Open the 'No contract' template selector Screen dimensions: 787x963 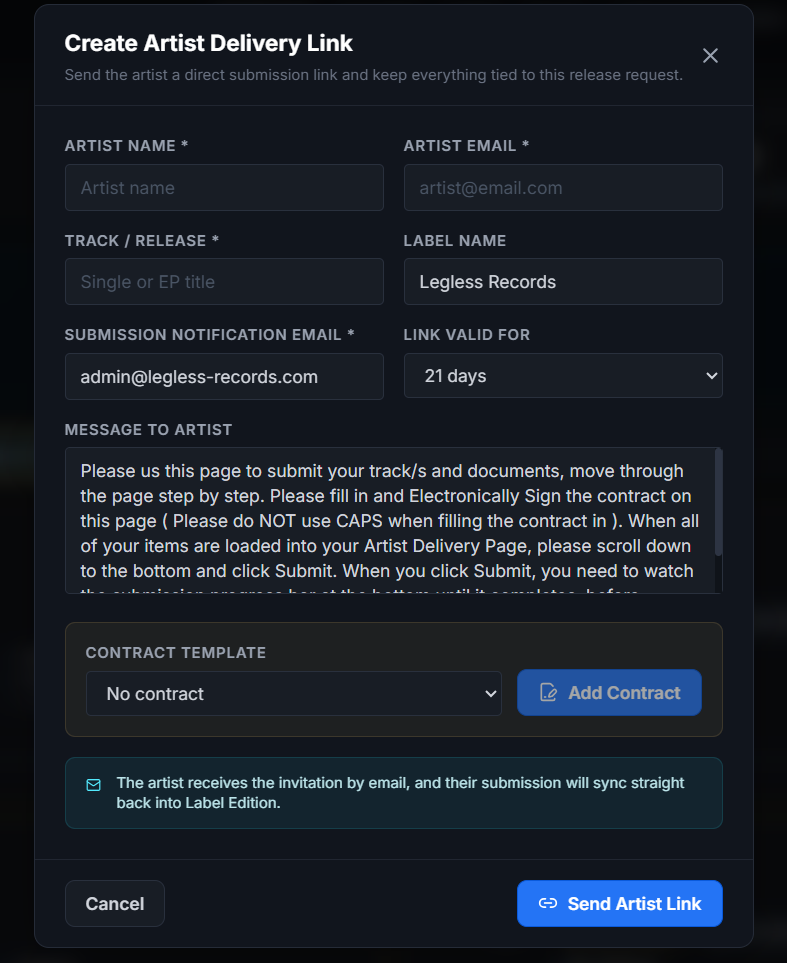[294, 693]
